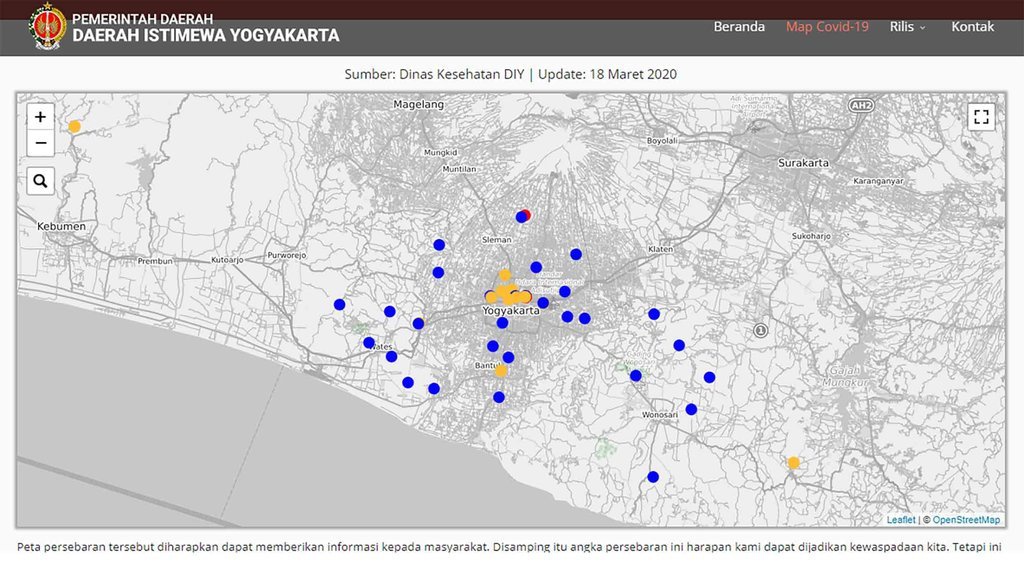Expand the Rilis dropdown
This screenshot has width=1024, height=576.
[x=906, y=26]
